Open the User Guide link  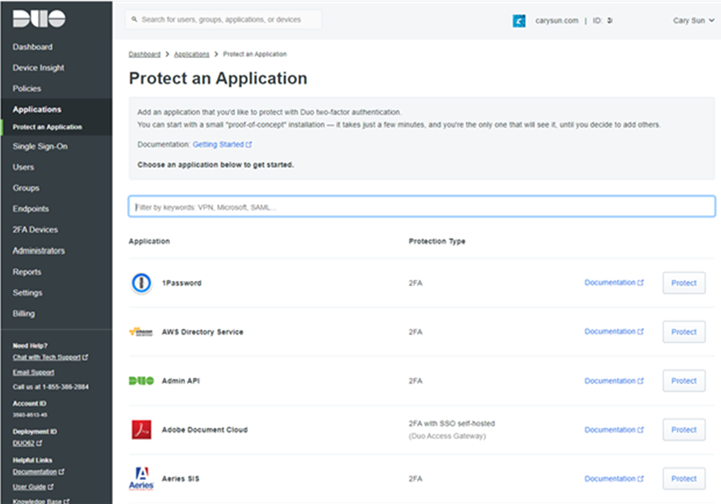(x=33, y=487)
